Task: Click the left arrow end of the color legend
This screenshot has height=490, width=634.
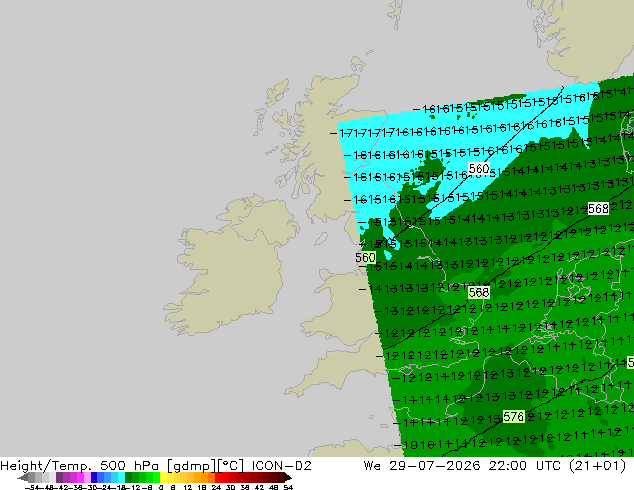Action: 22,477
